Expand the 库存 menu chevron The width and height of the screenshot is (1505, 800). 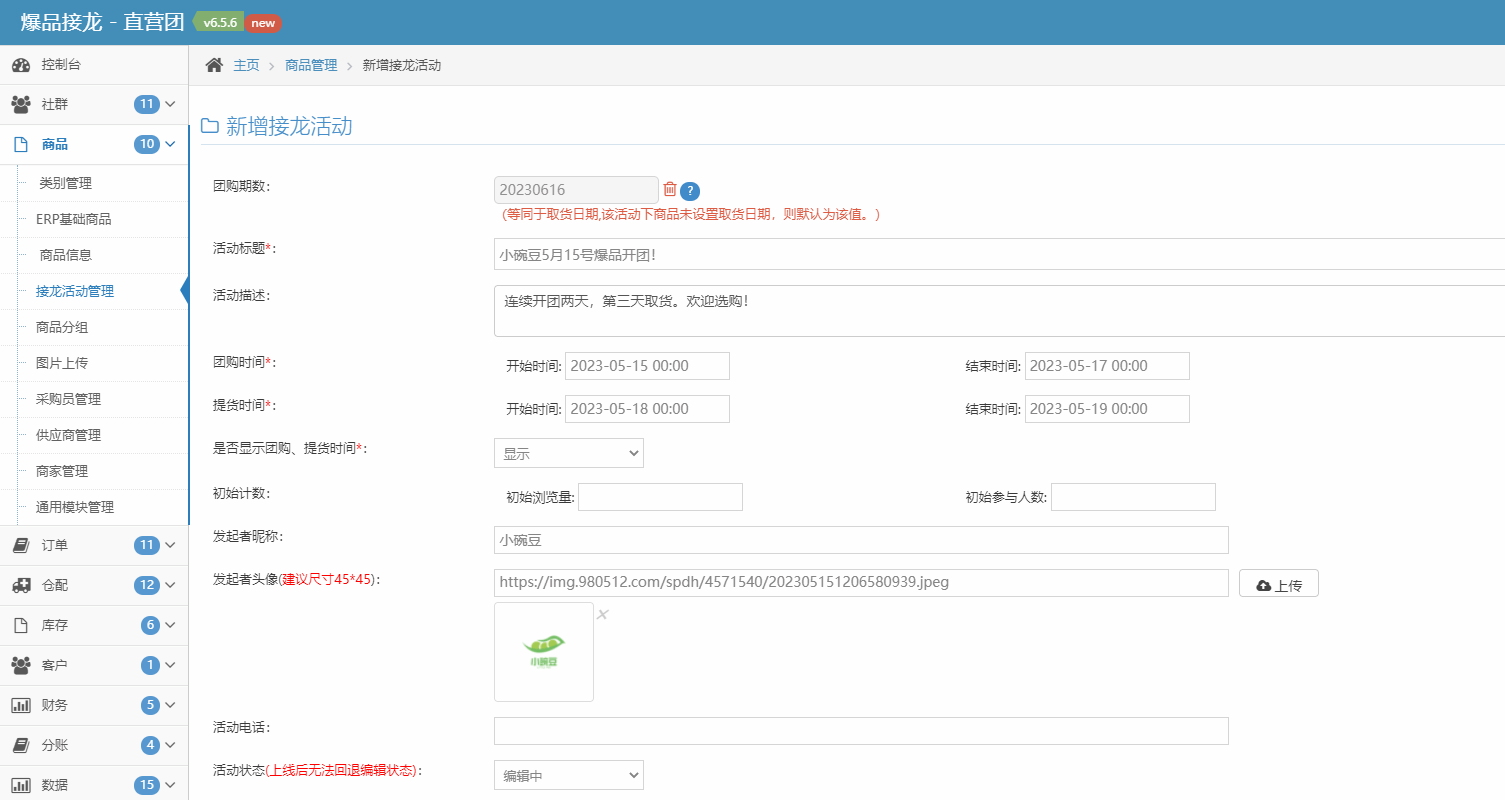click(170, 625)
